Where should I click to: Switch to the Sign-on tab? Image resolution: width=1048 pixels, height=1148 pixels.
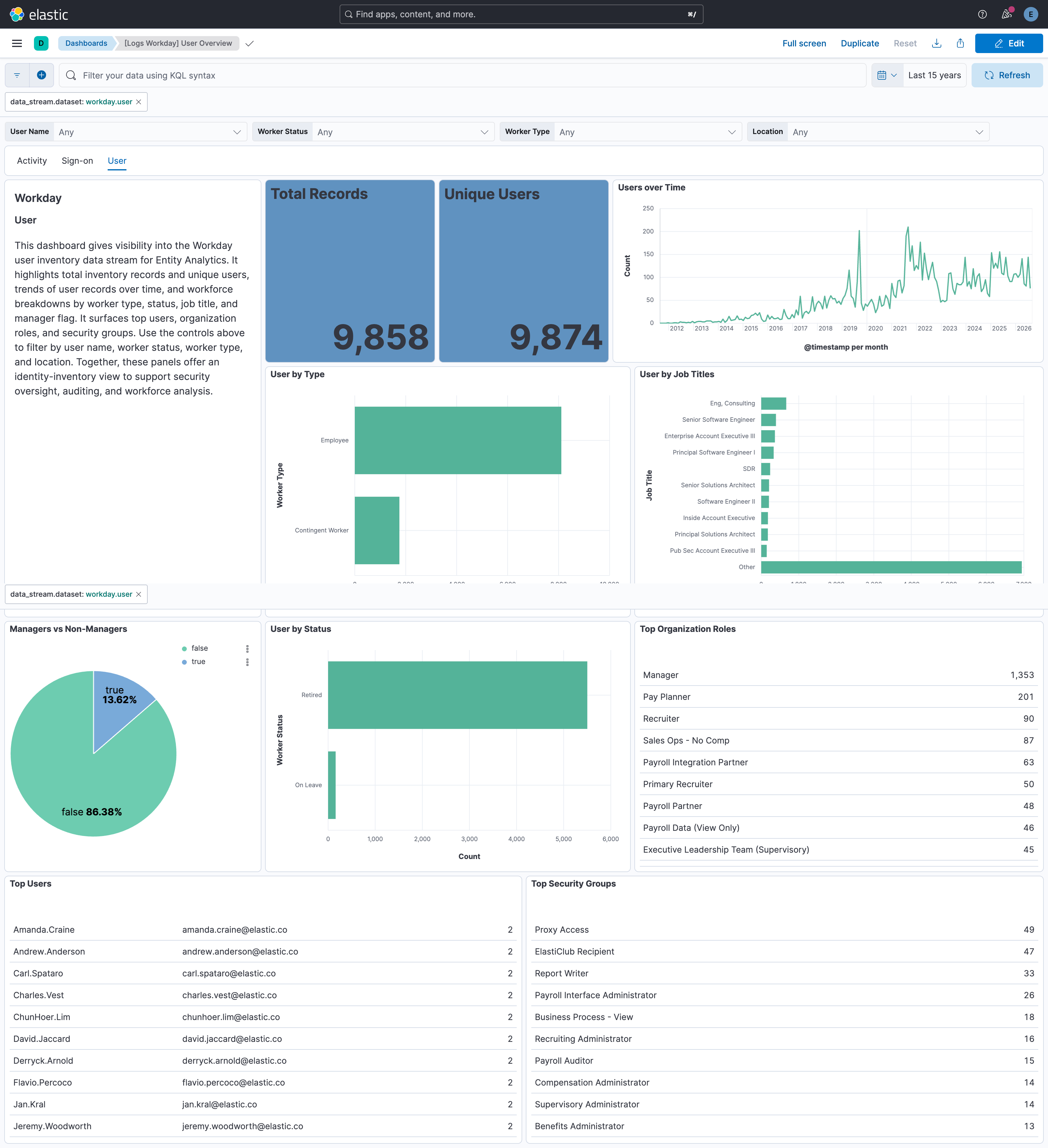click(x=77, y=161)
